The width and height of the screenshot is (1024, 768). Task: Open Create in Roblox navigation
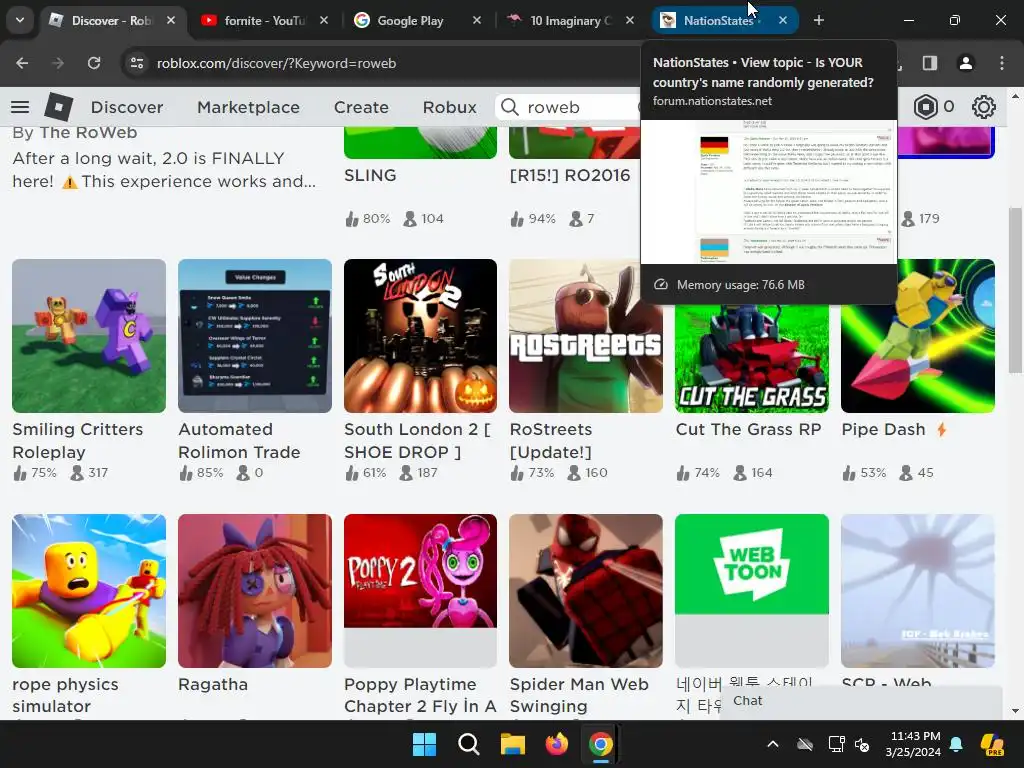click(x=361, y=107)
